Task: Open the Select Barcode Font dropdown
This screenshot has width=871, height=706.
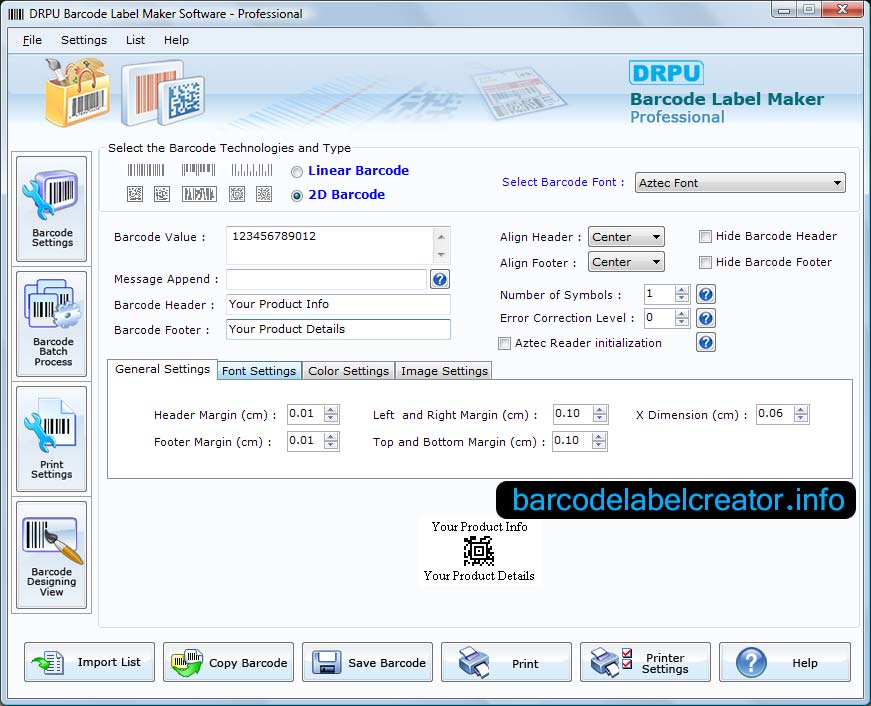Action: [x=740, y=183]
